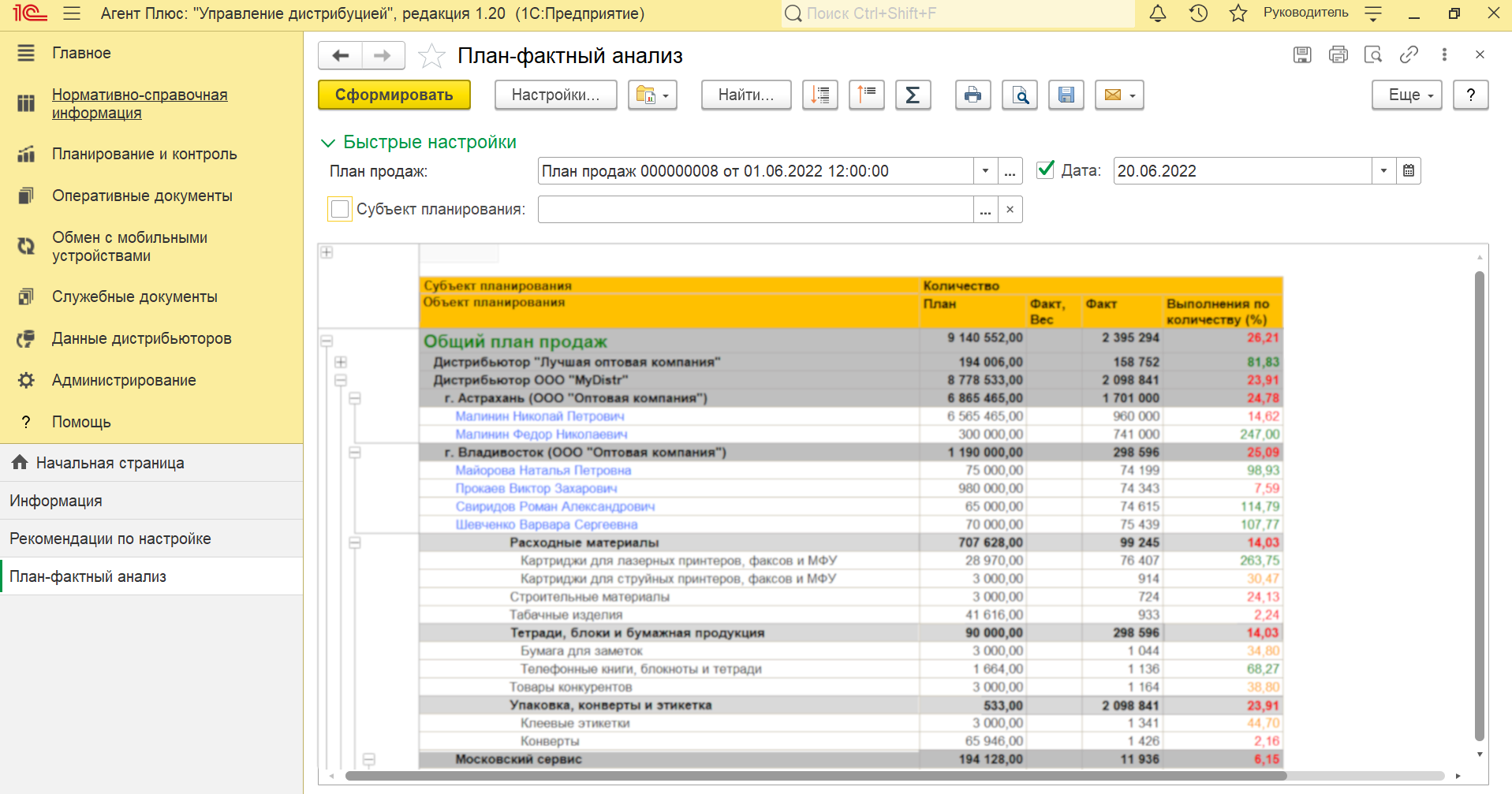1512x794 pixels.
Task: Switch to Начальная страница tab
Action: click(x=151, y=463)
